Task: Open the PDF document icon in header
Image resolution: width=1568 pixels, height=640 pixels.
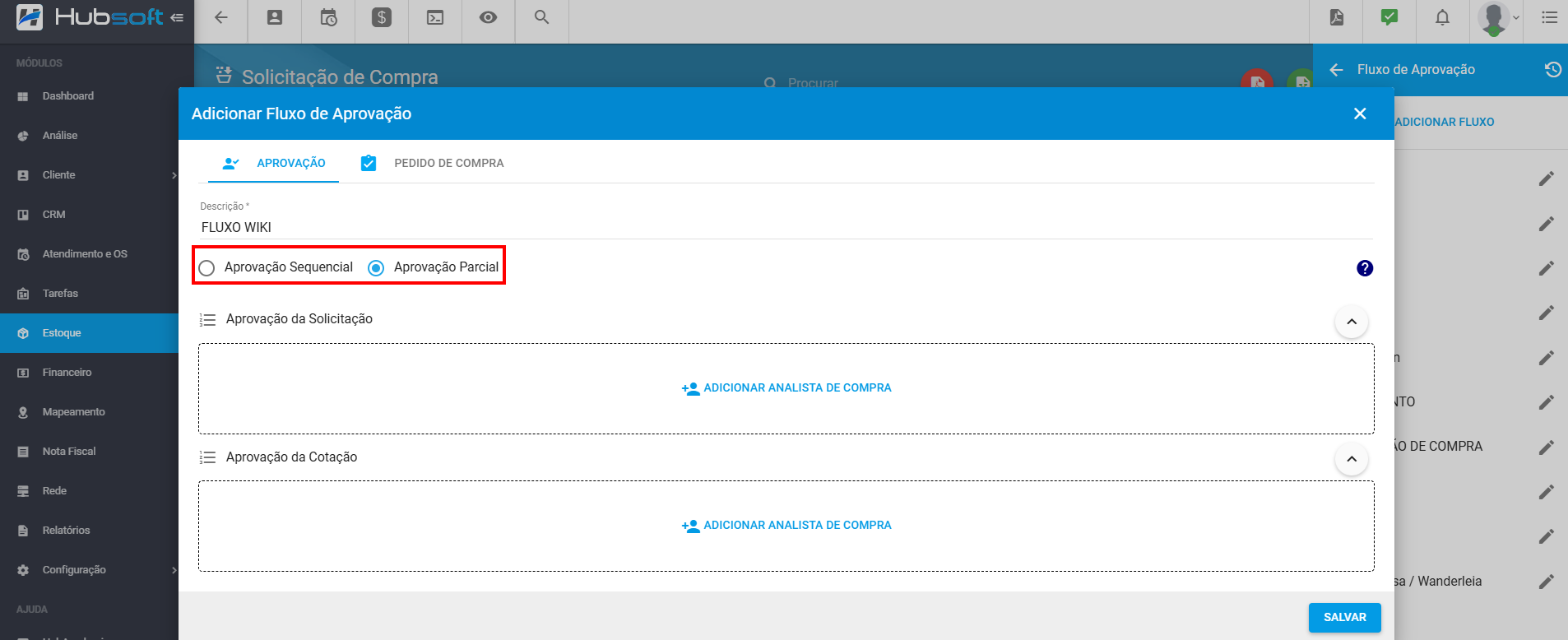Action: (x=1337, y=17)
